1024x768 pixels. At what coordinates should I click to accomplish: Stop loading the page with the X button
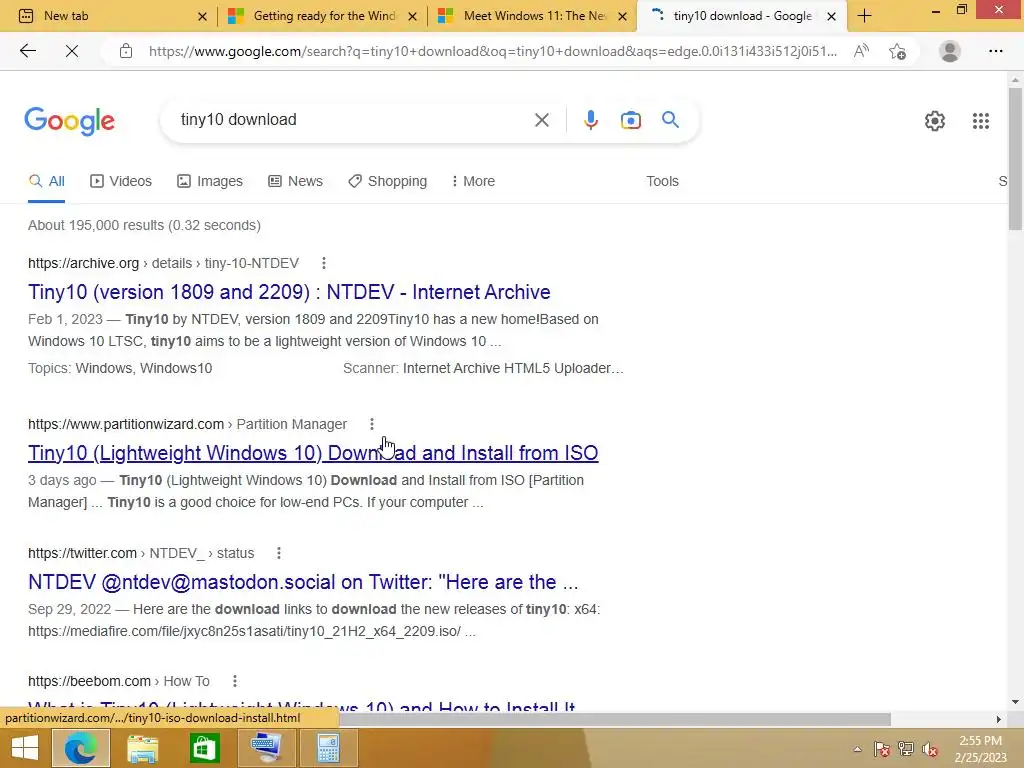pos(72,51)
